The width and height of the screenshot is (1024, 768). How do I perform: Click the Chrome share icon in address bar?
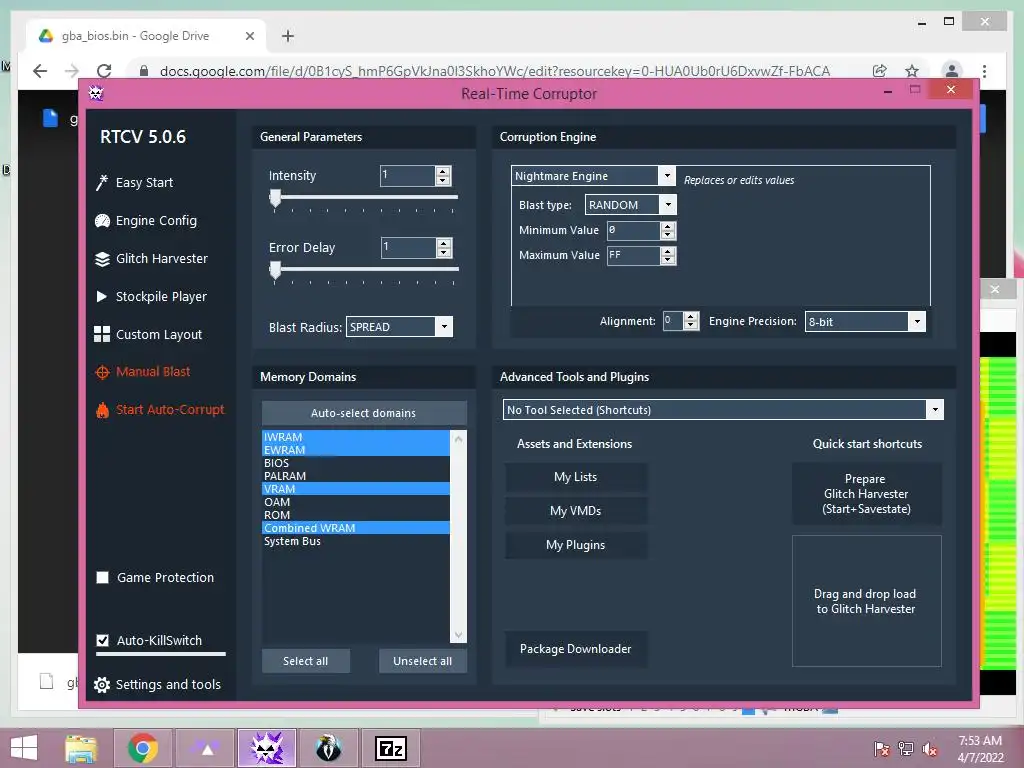coord(880,71)
